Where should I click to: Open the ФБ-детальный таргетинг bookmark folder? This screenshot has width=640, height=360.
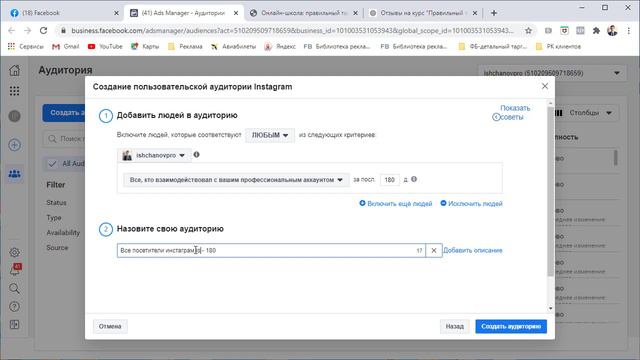(493, 47)
